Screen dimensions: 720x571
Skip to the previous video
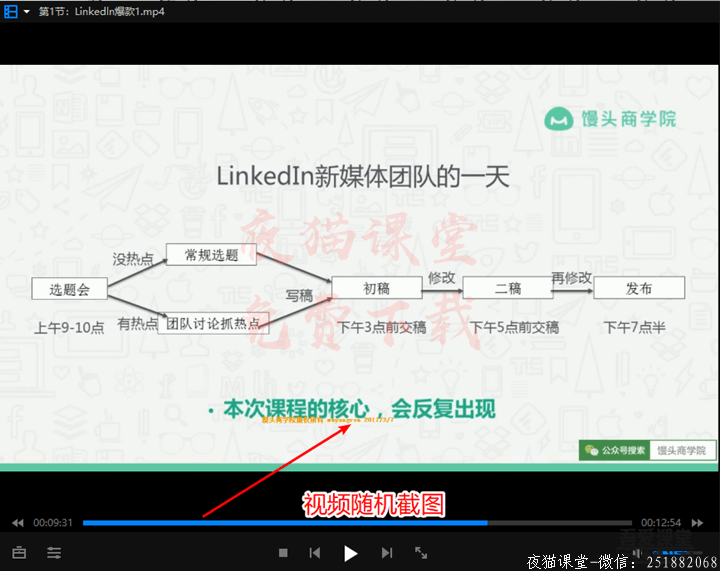click(x=315, y=553)
